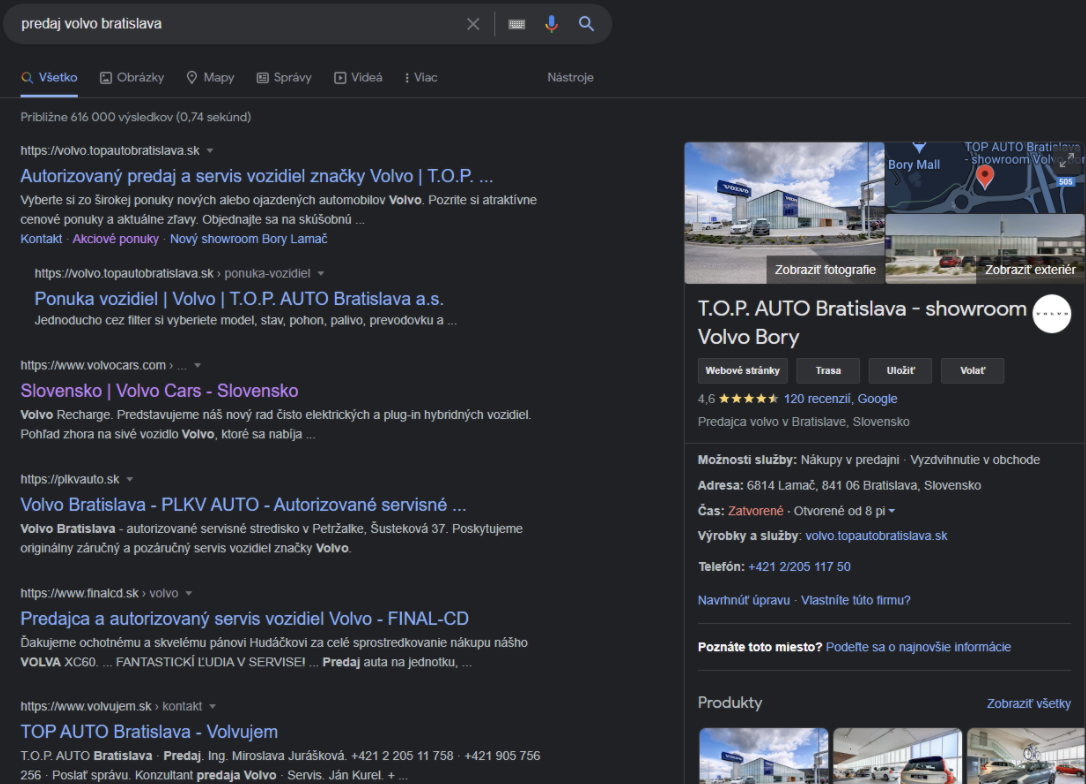Click the red map pin marker
Screen dimensions: 1086x784
click(x=984, y=177)
